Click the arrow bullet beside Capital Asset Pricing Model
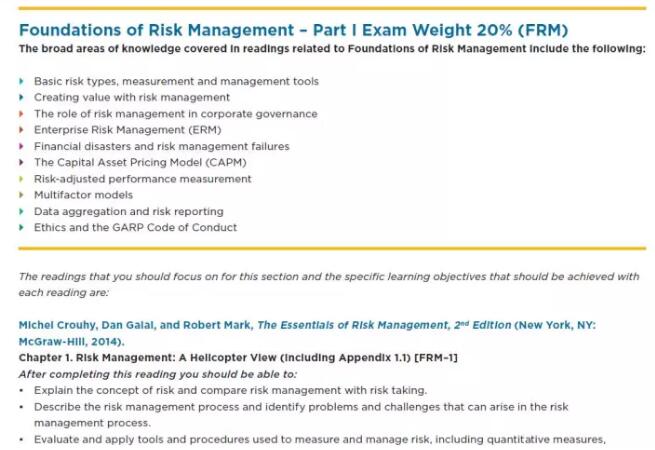This screenshot has height=450, width=655. coord(22,162)
